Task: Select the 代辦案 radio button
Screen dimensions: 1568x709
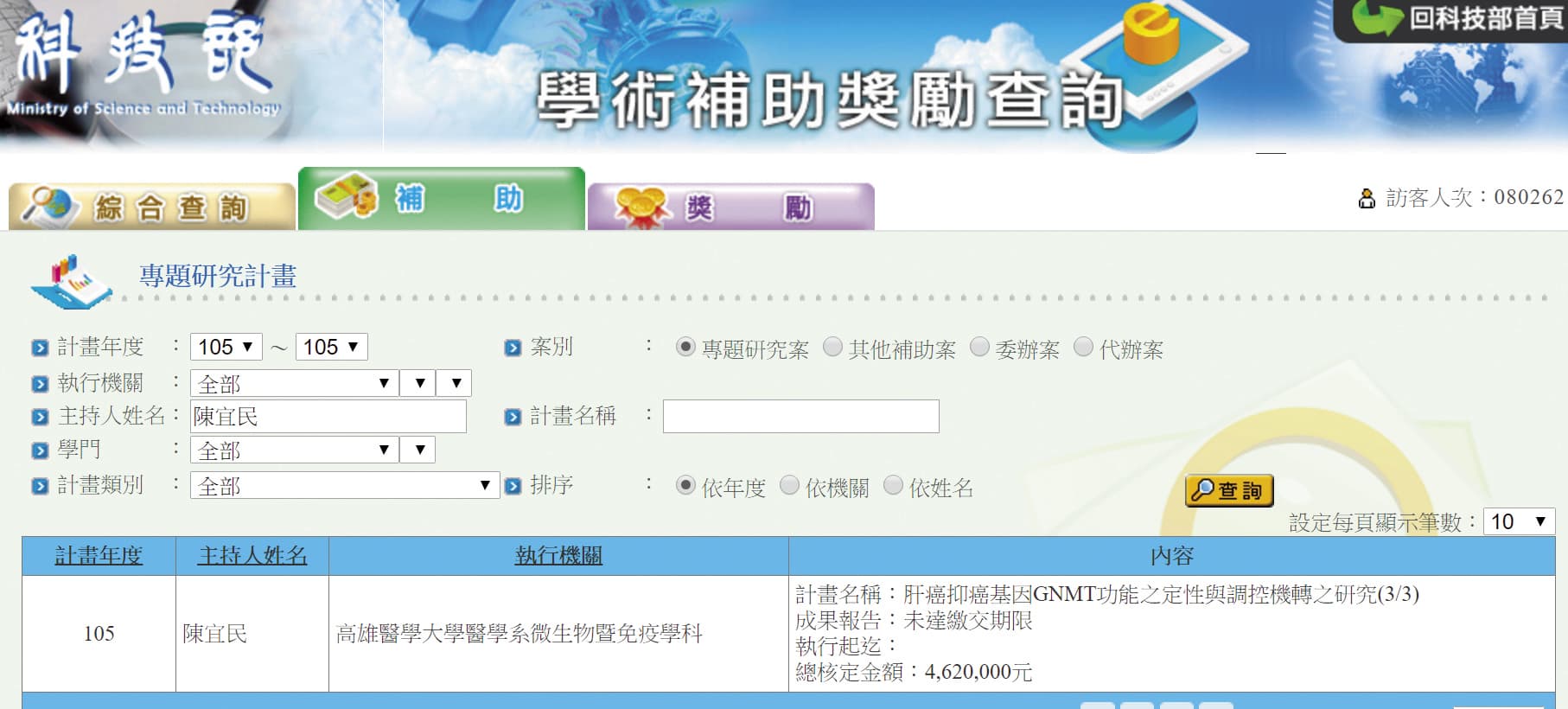Action: coord(1083,347)
